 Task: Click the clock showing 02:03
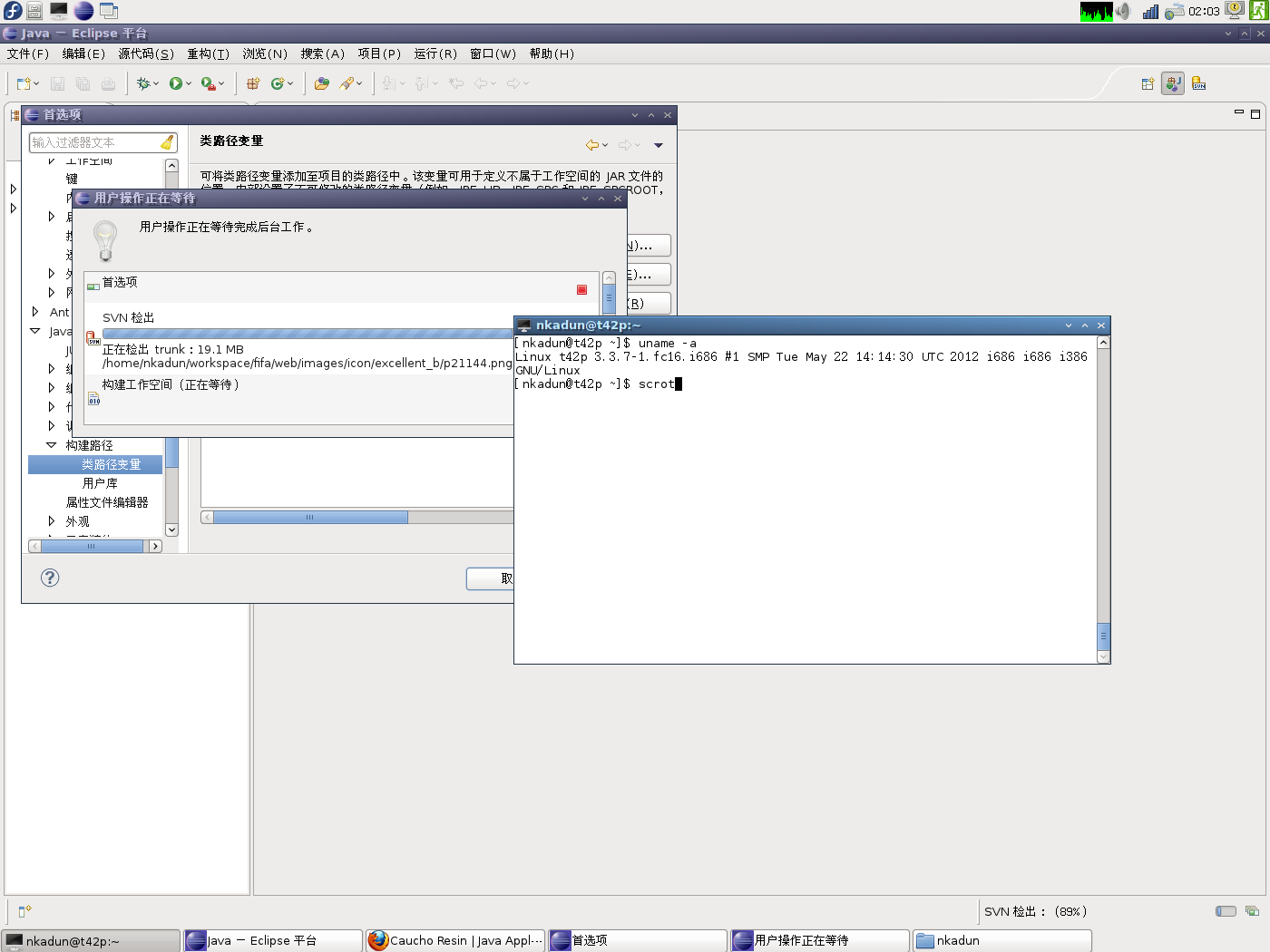pos(1204,11)
